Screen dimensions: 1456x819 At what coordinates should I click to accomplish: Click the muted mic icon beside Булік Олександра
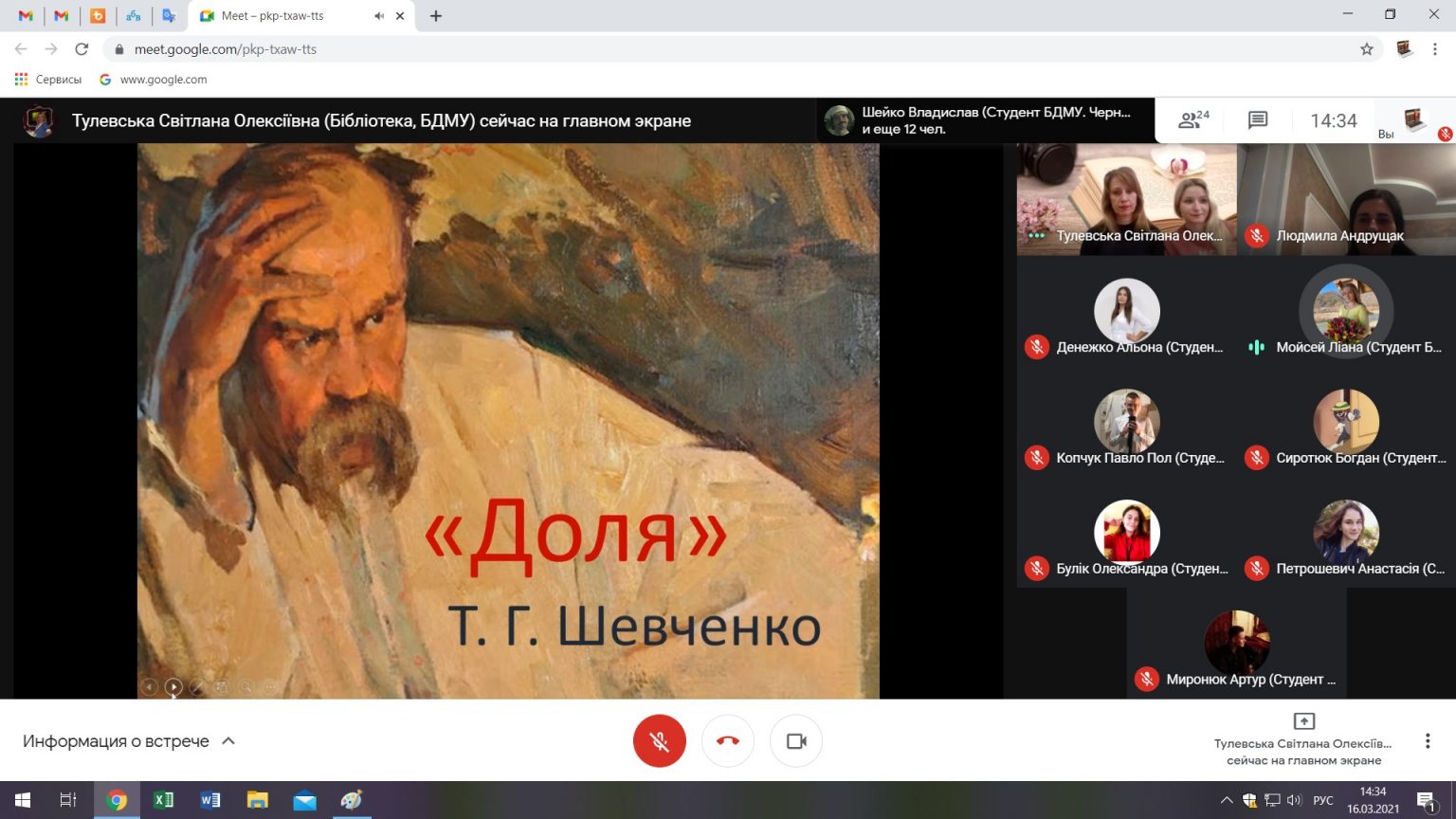(x=1037, y=569)
